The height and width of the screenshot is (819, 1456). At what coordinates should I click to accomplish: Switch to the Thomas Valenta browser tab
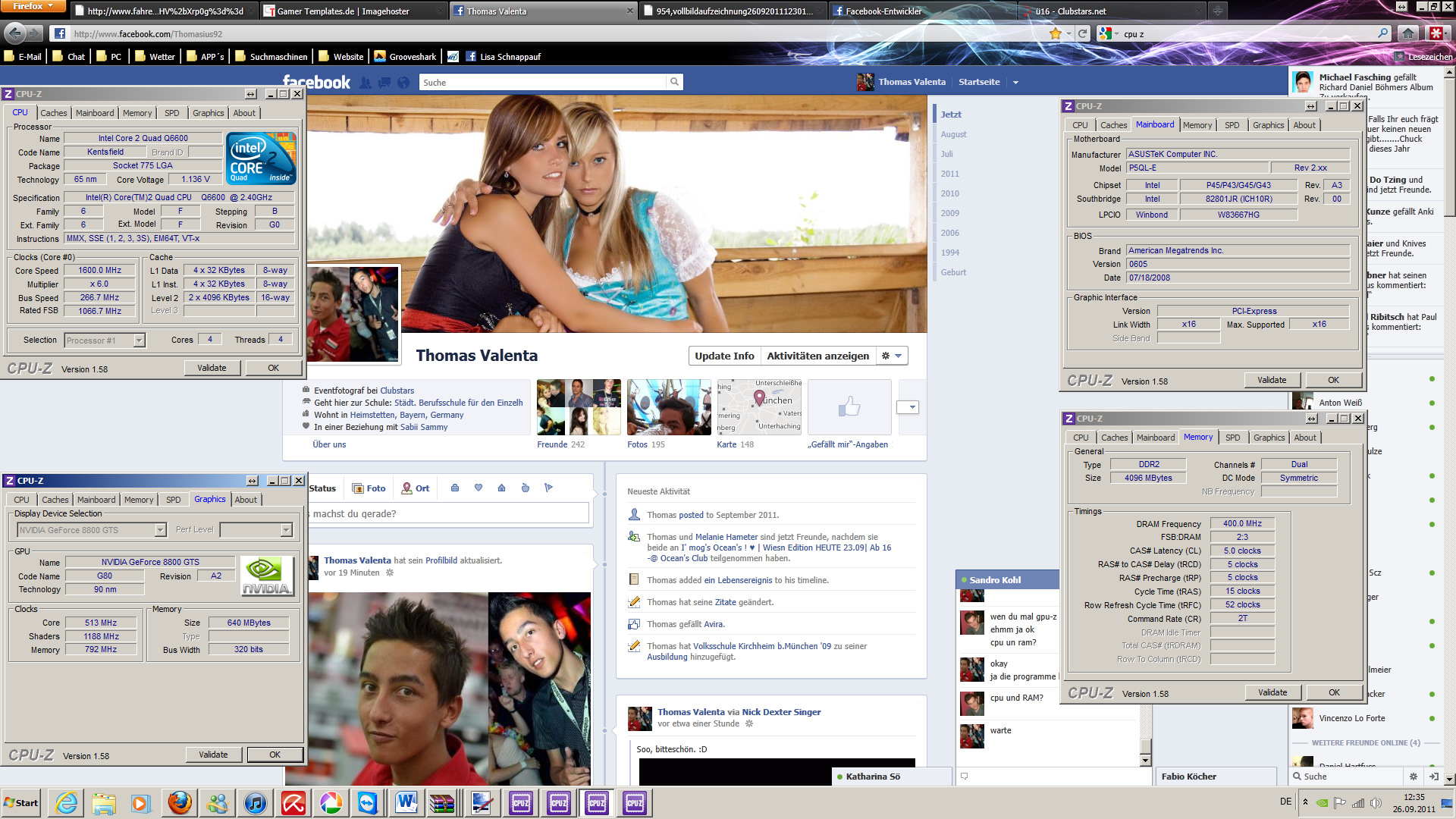coord(543,11)
